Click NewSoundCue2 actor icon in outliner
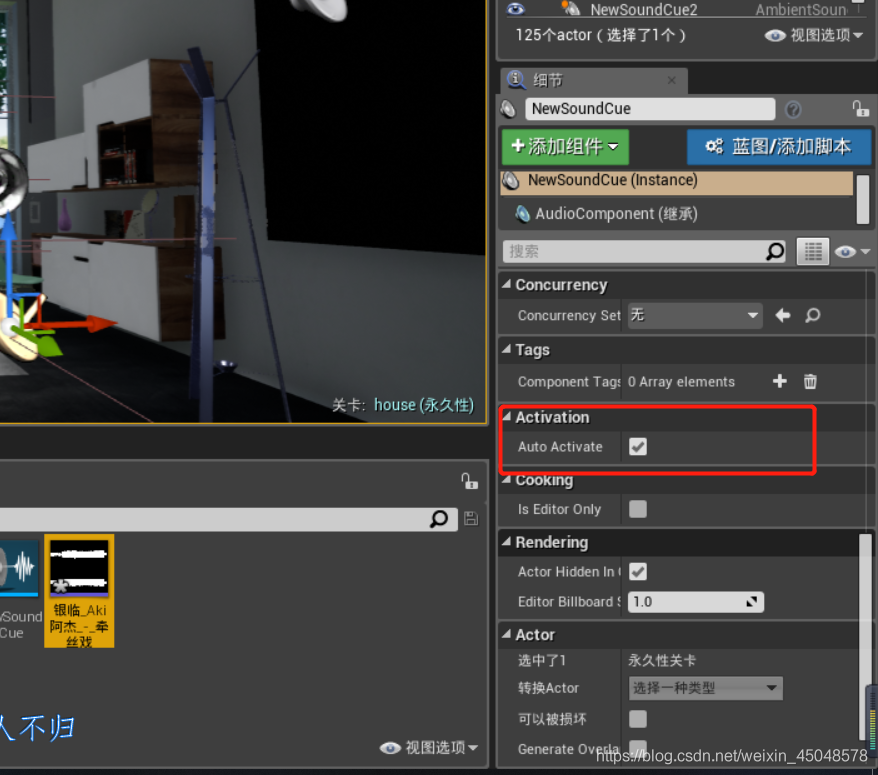The height and width of the screenshot is (775, 878). (570, 8)
